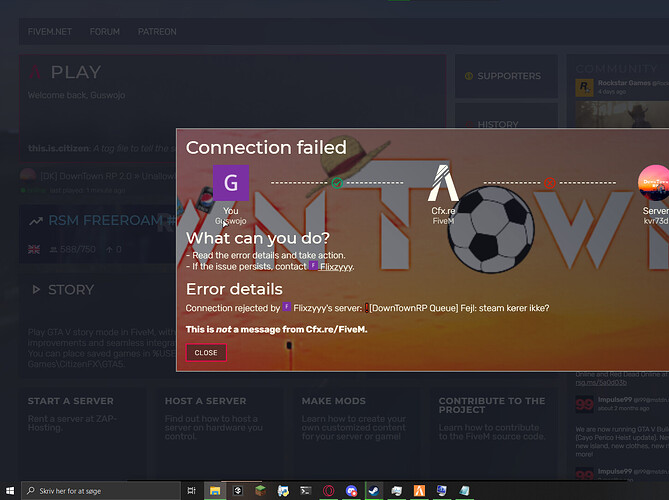Open the FiveM taskbar icon
Screen dimensions: 669x500
coord(419,491)
